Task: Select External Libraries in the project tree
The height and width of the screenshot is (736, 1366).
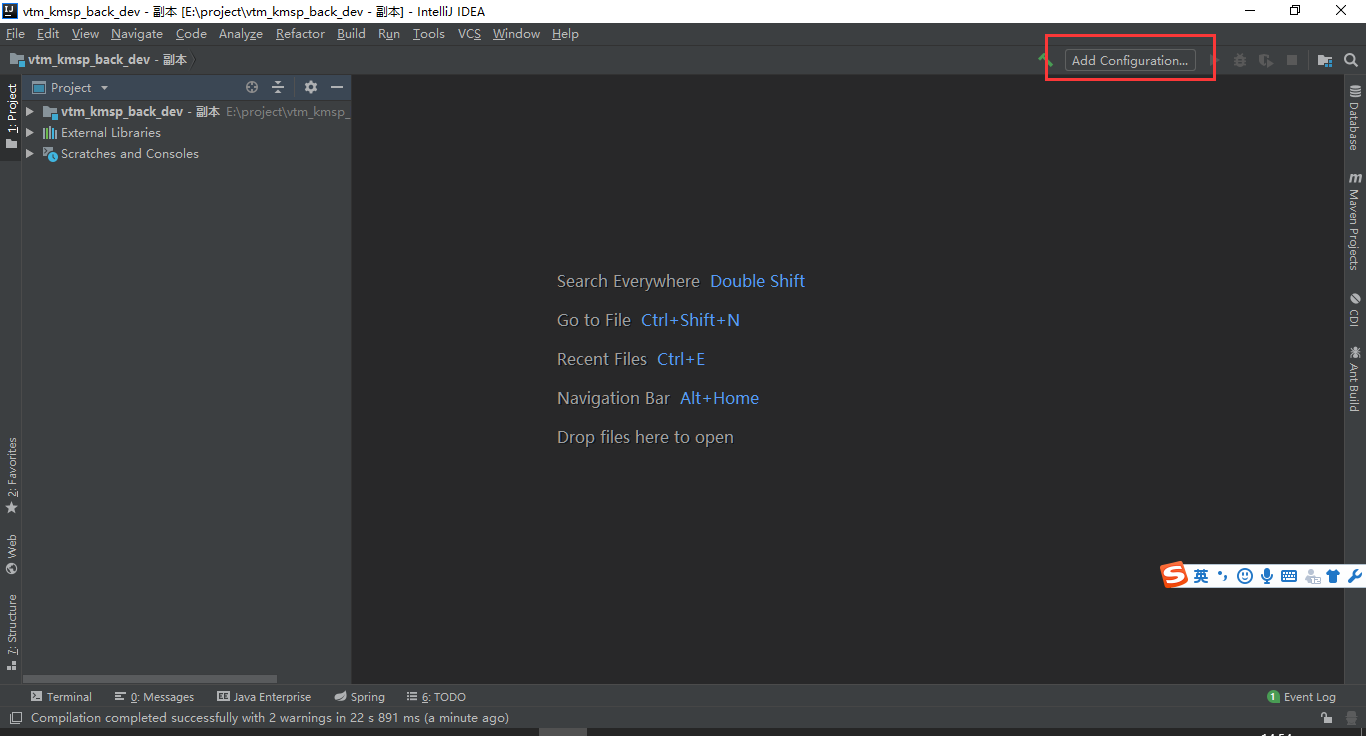Action: pos(110,132)
